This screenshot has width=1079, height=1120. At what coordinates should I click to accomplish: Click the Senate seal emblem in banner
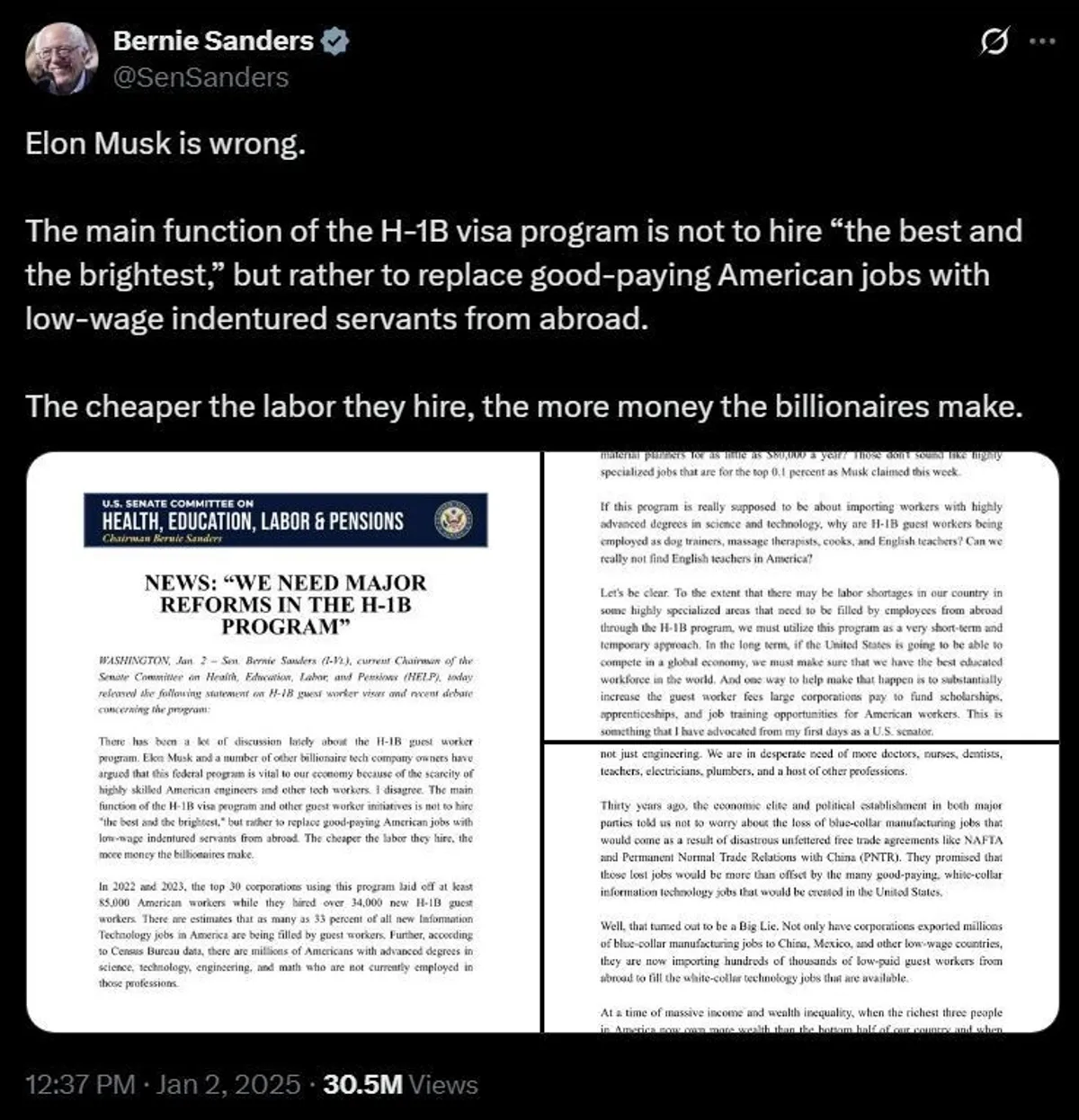454,520
